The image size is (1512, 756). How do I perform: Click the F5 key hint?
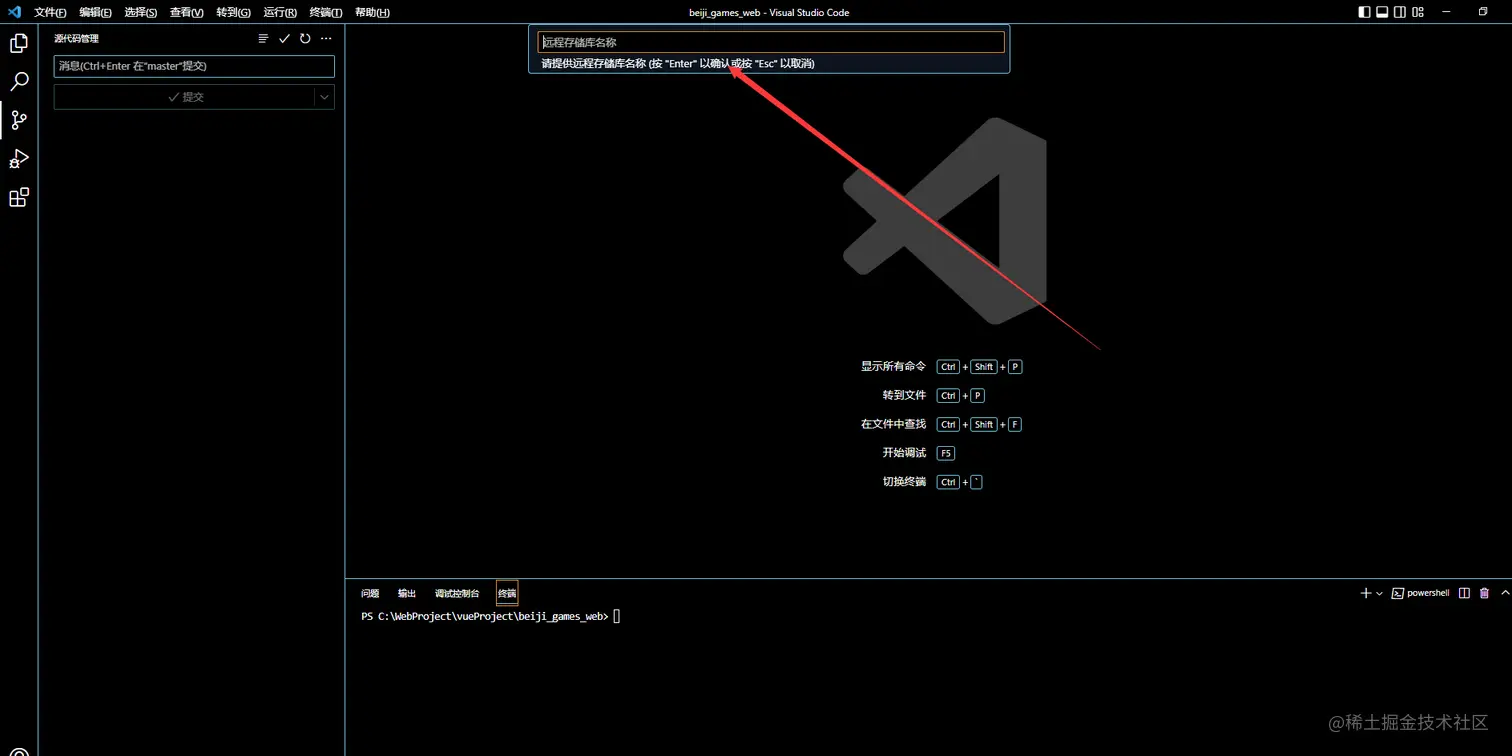click(x=946, y=453)
